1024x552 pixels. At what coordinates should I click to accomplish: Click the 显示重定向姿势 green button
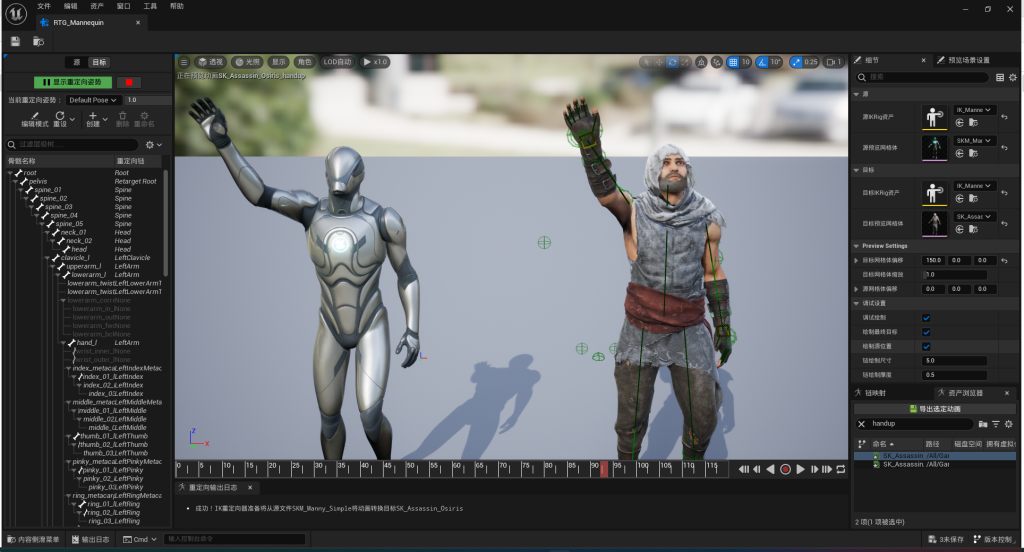tap(72, 82)
